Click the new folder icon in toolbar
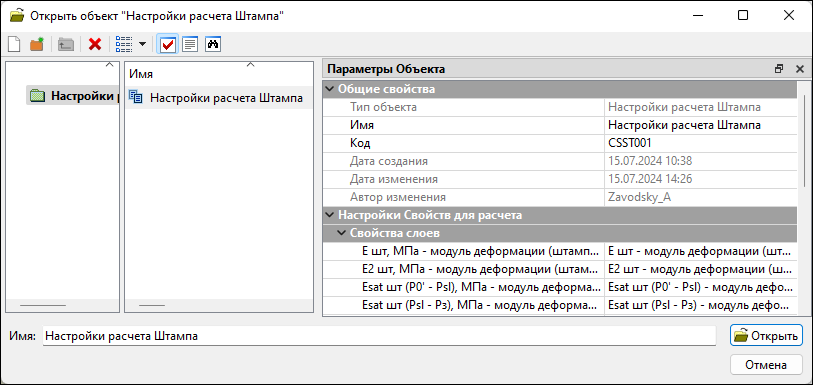Image resolution: width=813 pixels, height=385 pixels. point(37,45)
